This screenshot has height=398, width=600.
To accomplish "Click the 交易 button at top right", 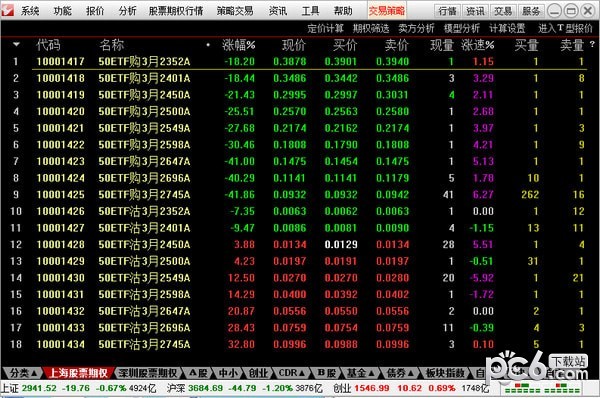I will (503, 11).
